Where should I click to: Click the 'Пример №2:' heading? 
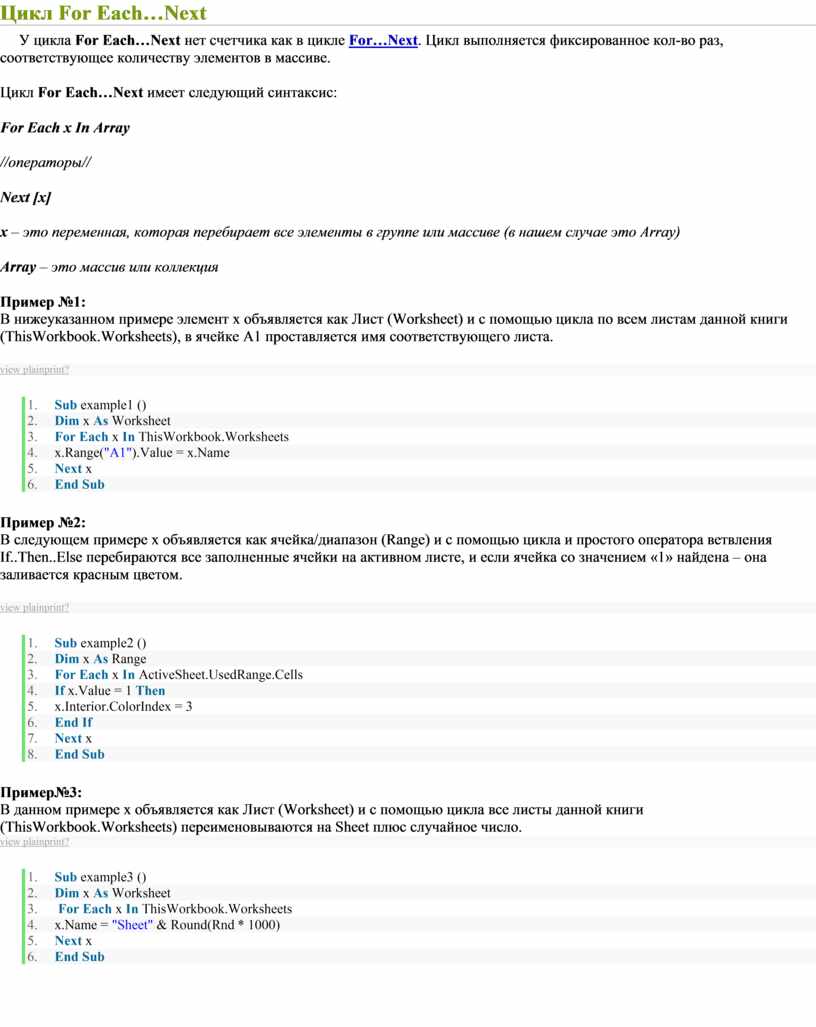pos(43,523)
